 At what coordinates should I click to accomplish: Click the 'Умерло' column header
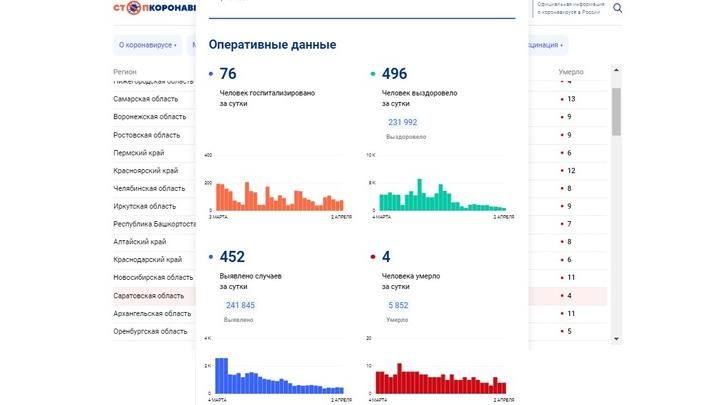click(x=571, y=72)
